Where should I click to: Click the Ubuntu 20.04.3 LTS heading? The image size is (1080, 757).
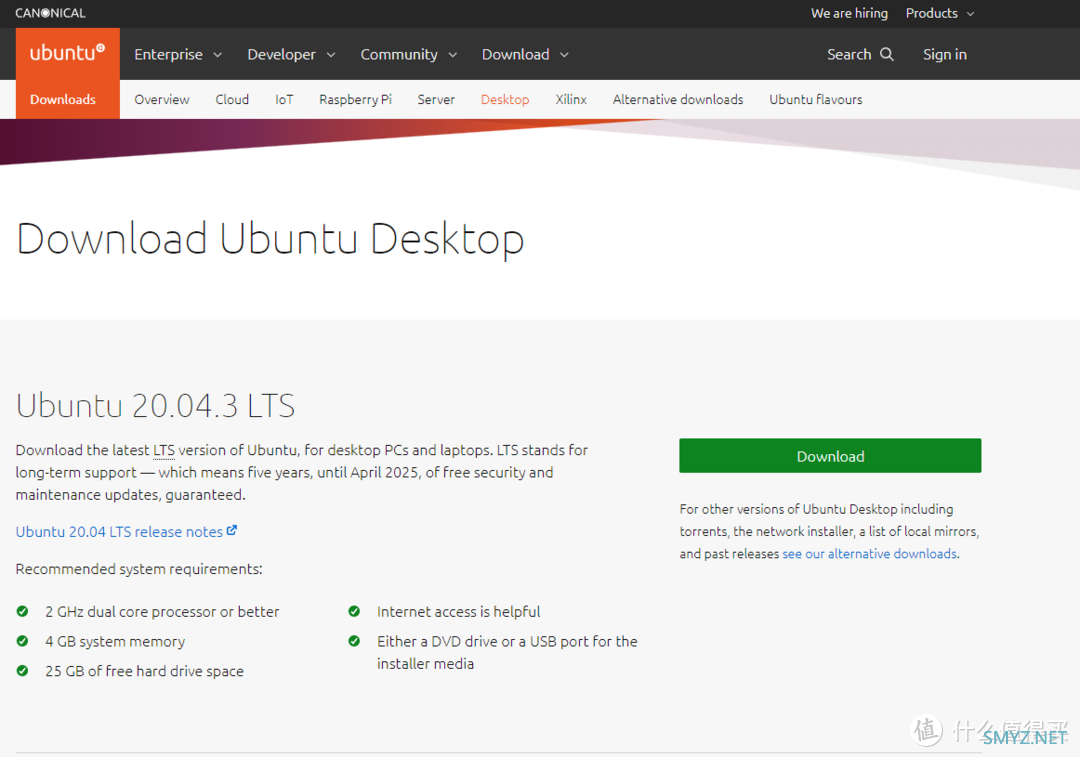156,405
